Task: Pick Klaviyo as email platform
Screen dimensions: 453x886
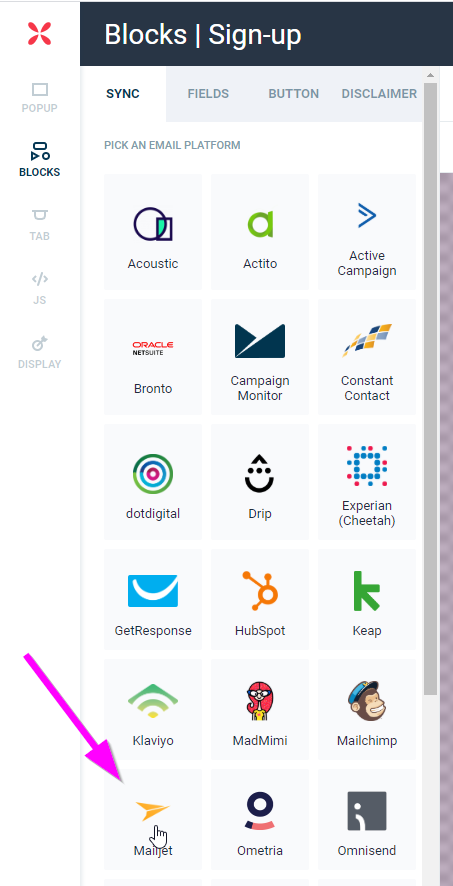Action: pos(153,710)
